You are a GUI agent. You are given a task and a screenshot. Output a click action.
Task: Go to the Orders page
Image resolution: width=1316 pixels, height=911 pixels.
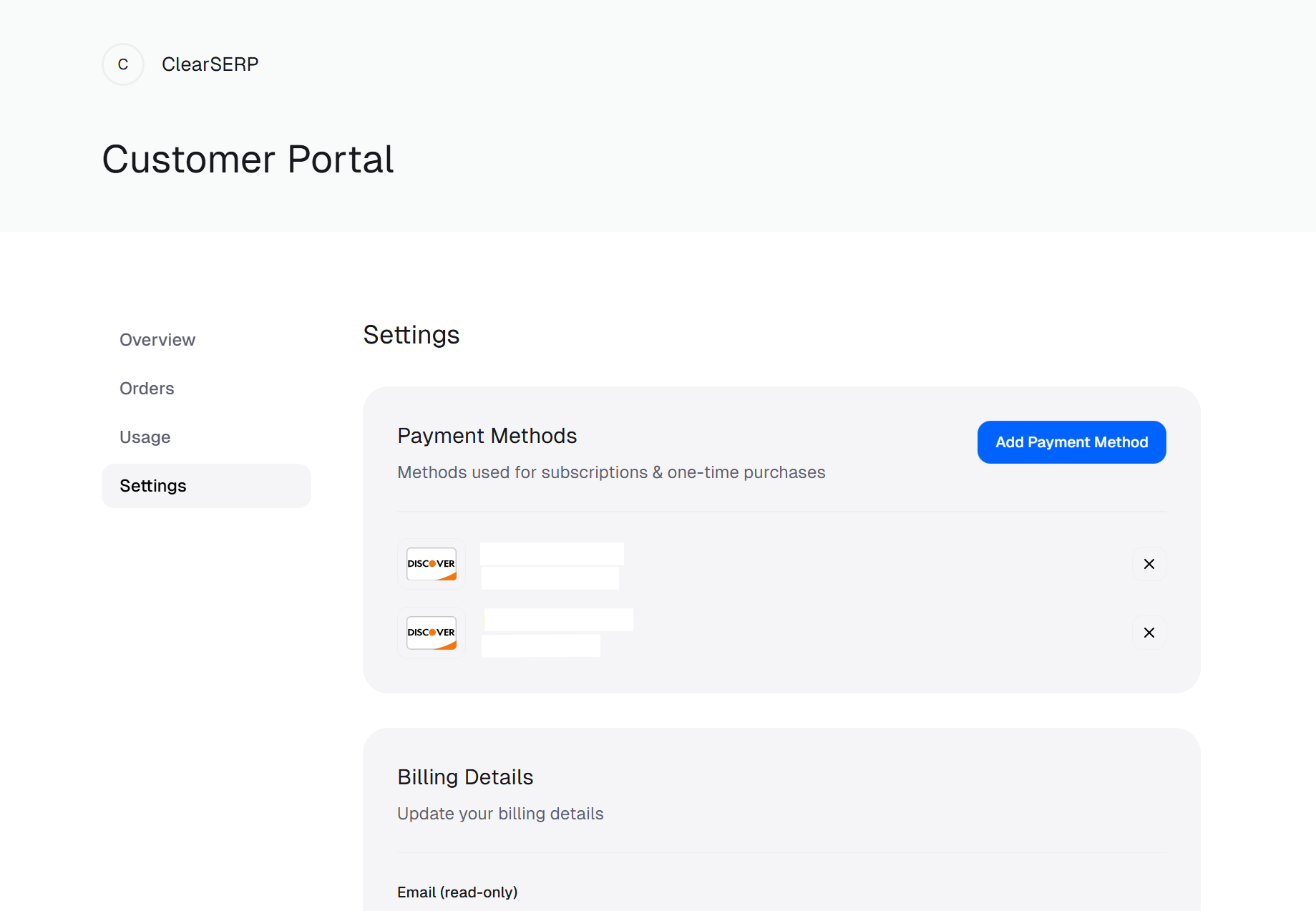click(147, 389)
